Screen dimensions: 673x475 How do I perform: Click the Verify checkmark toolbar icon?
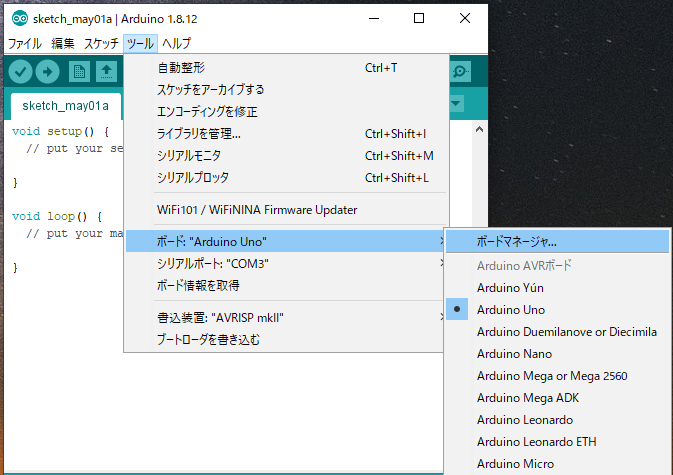tap(20, 72)
